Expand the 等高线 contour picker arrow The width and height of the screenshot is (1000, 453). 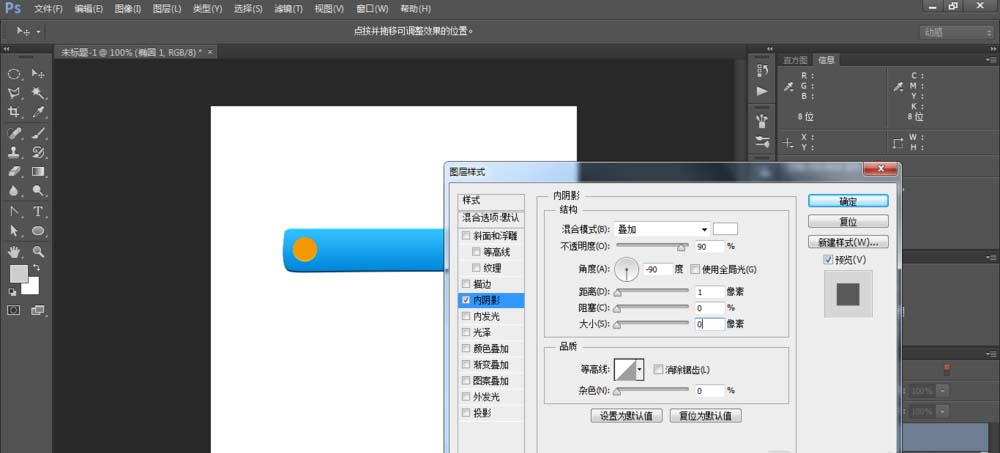click(x=639, y=369)
